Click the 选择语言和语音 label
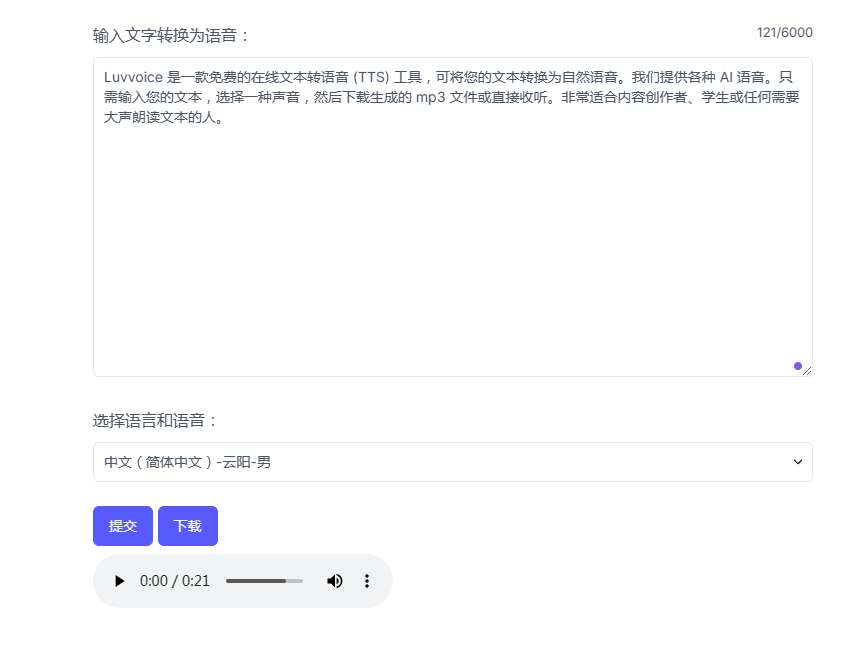 [x=155, y=421]
